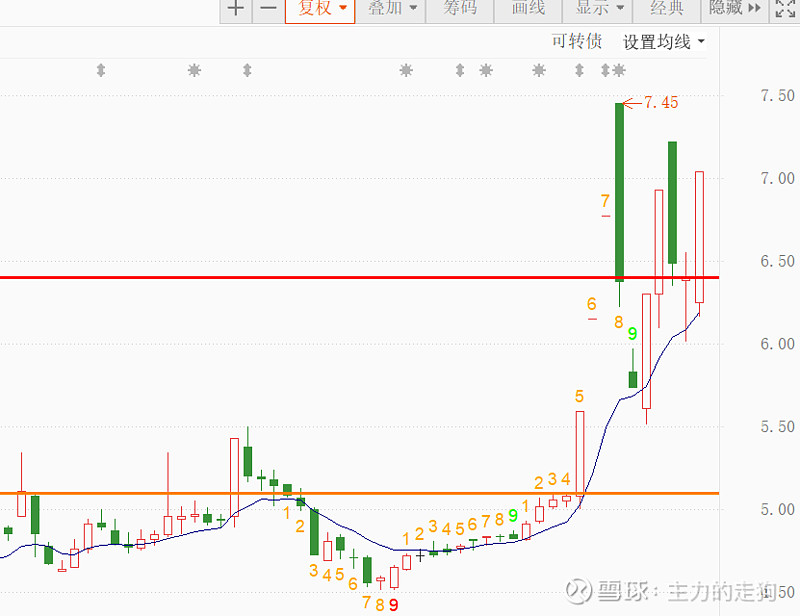The image size is (800, 616).
Task: Click the 7.50 price axis label
Action: pos(777,95)
